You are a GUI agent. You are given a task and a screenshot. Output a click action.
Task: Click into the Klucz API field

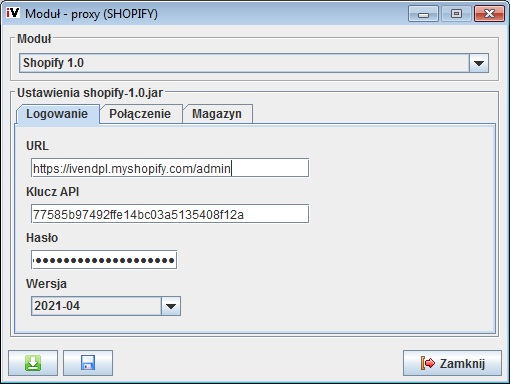(170, 214)
